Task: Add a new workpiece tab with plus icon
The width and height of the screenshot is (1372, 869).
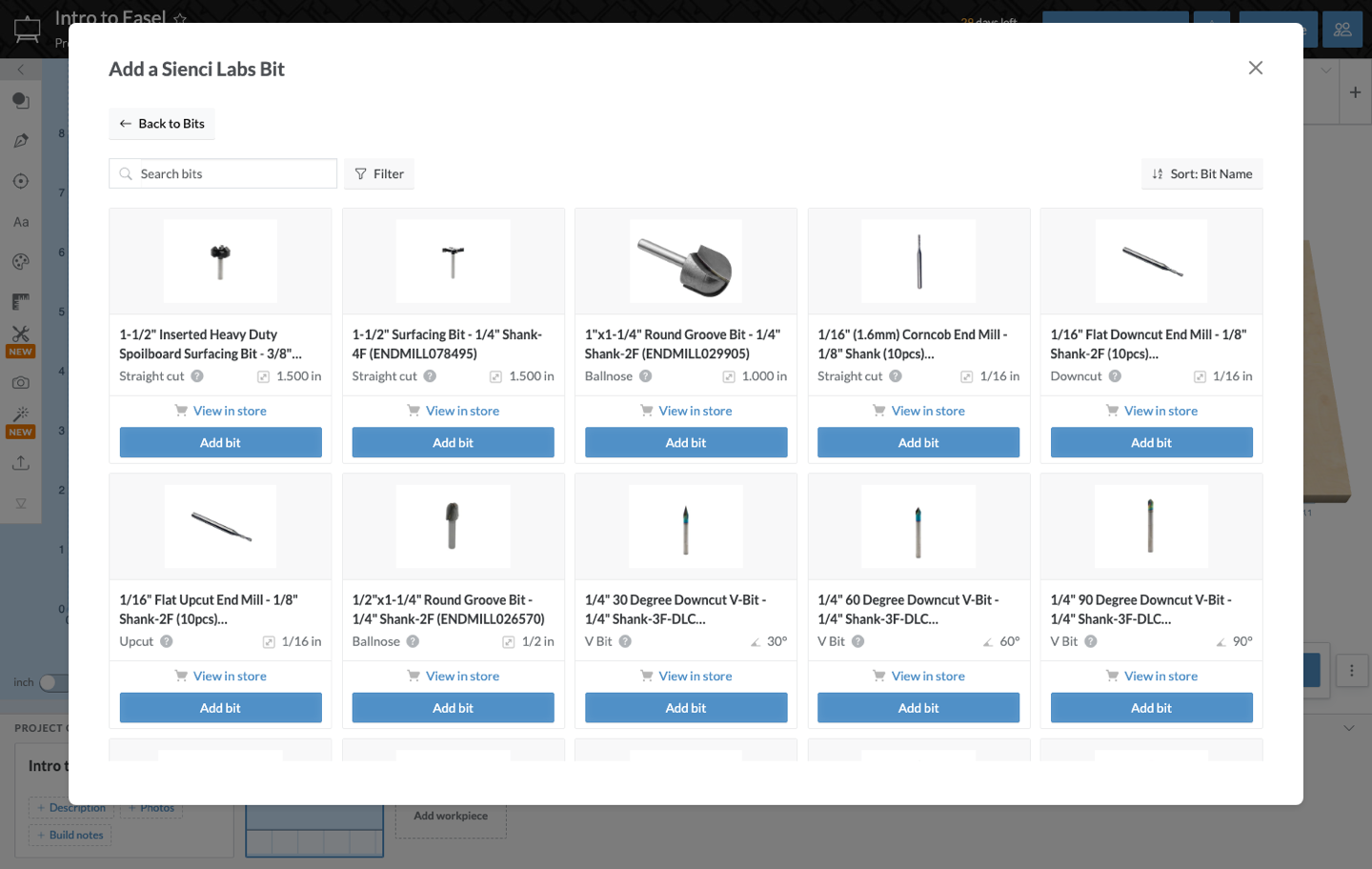Action: tap(1355, 92)
